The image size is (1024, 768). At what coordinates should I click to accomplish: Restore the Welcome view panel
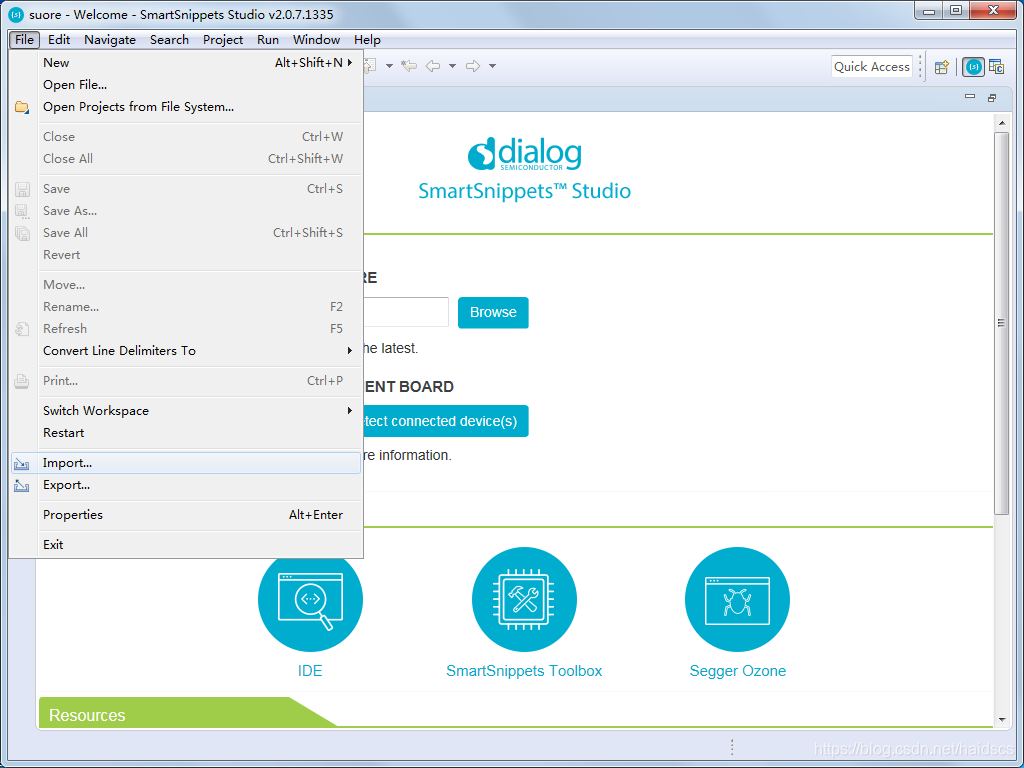[x=992, y=97]
